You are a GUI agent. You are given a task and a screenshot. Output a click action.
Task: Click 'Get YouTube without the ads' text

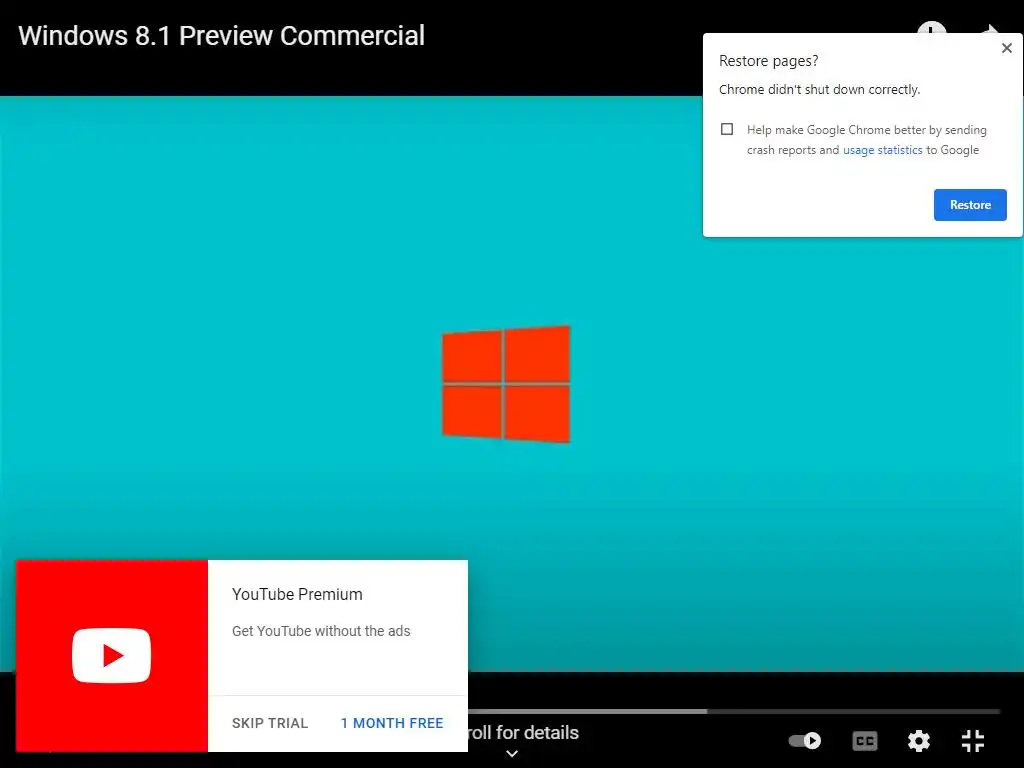pyautogui.click(x=321, y=632)
